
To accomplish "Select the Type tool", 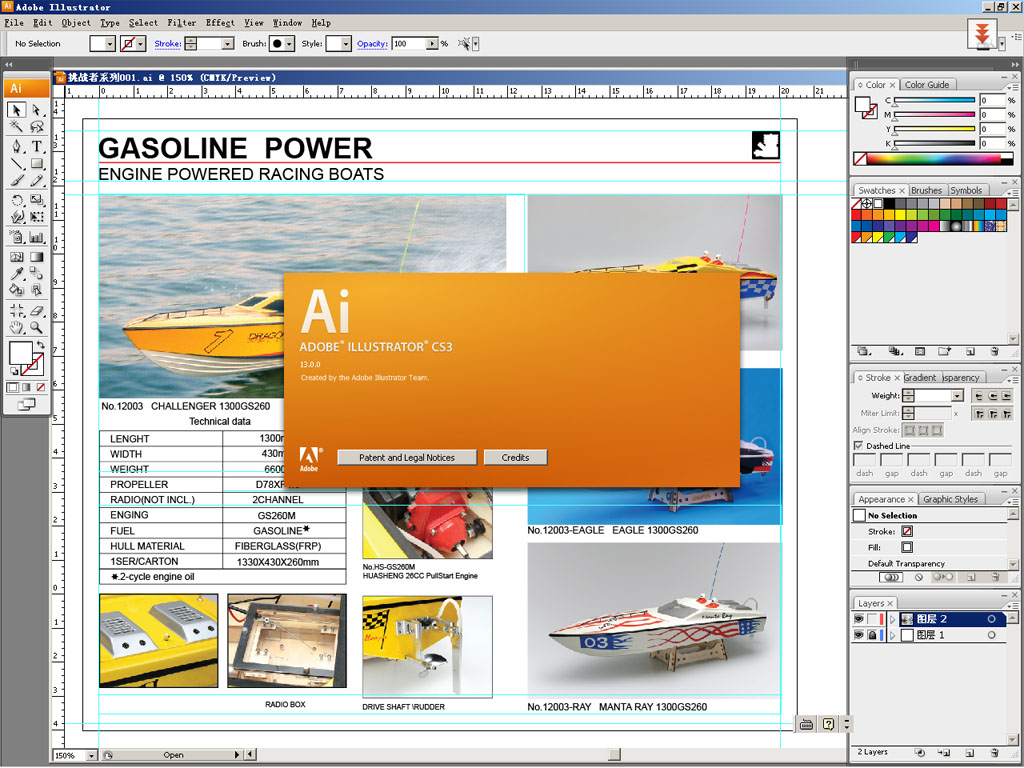I will 37,146.
